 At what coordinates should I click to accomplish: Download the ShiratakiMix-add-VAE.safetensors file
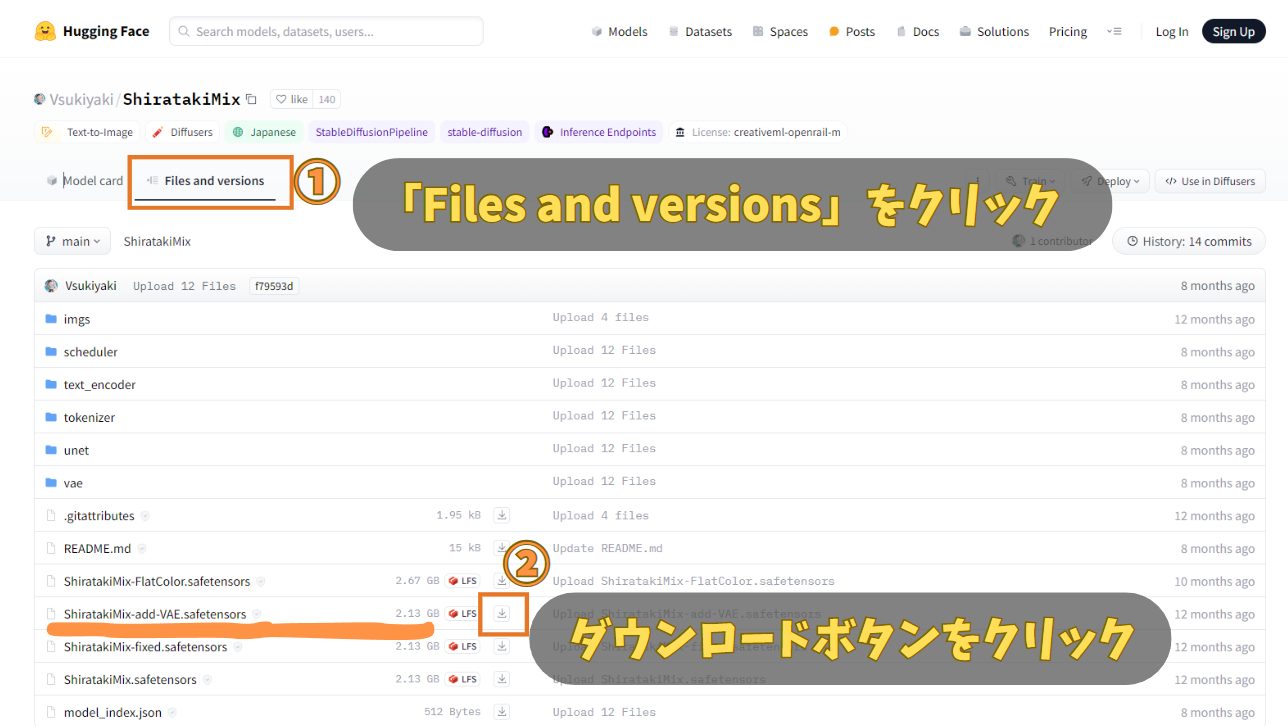[502, 613]
